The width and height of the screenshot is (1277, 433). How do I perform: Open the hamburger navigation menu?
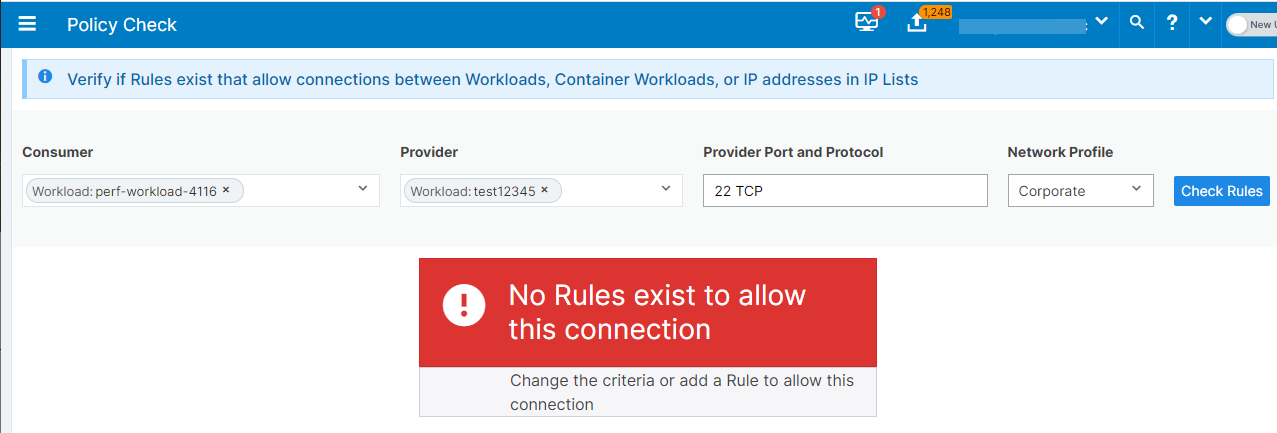[x=27, y=24]
